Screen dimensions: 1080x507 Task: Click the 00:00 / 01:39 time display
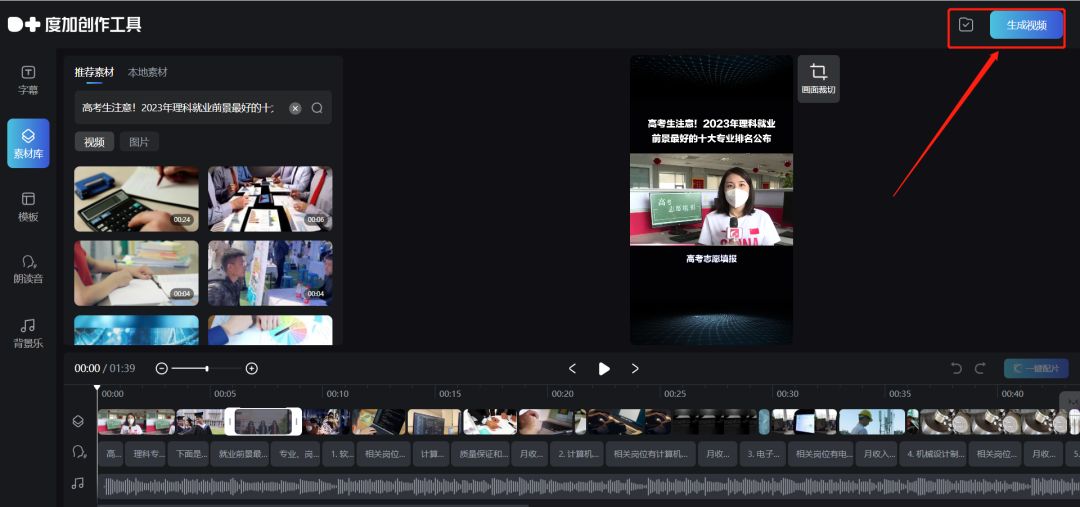(105, 369)
